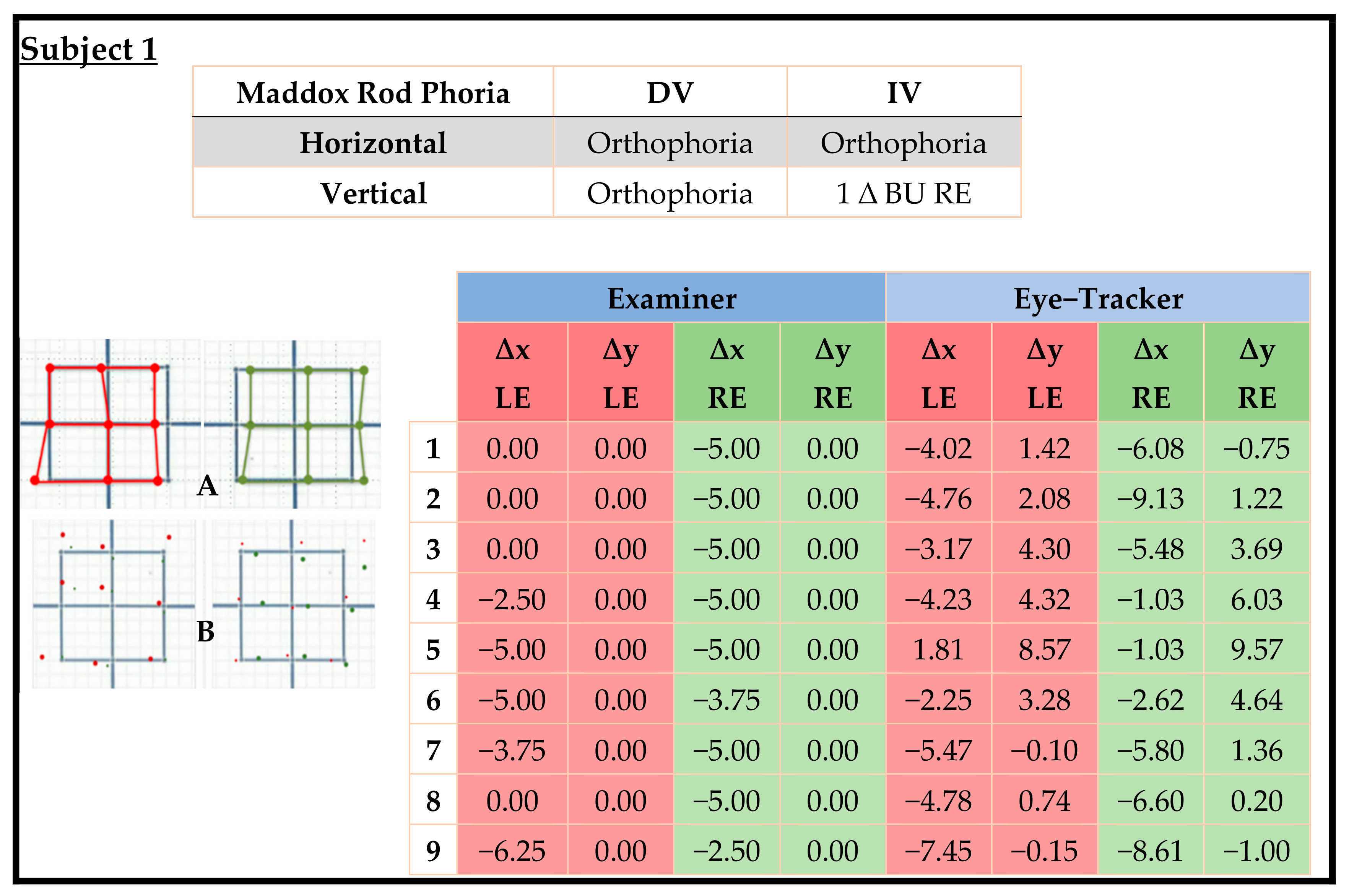Click the cell containing 8.57
Image resolution: width=1349 pixels, height=896 pixels.
coord(1044,650)
